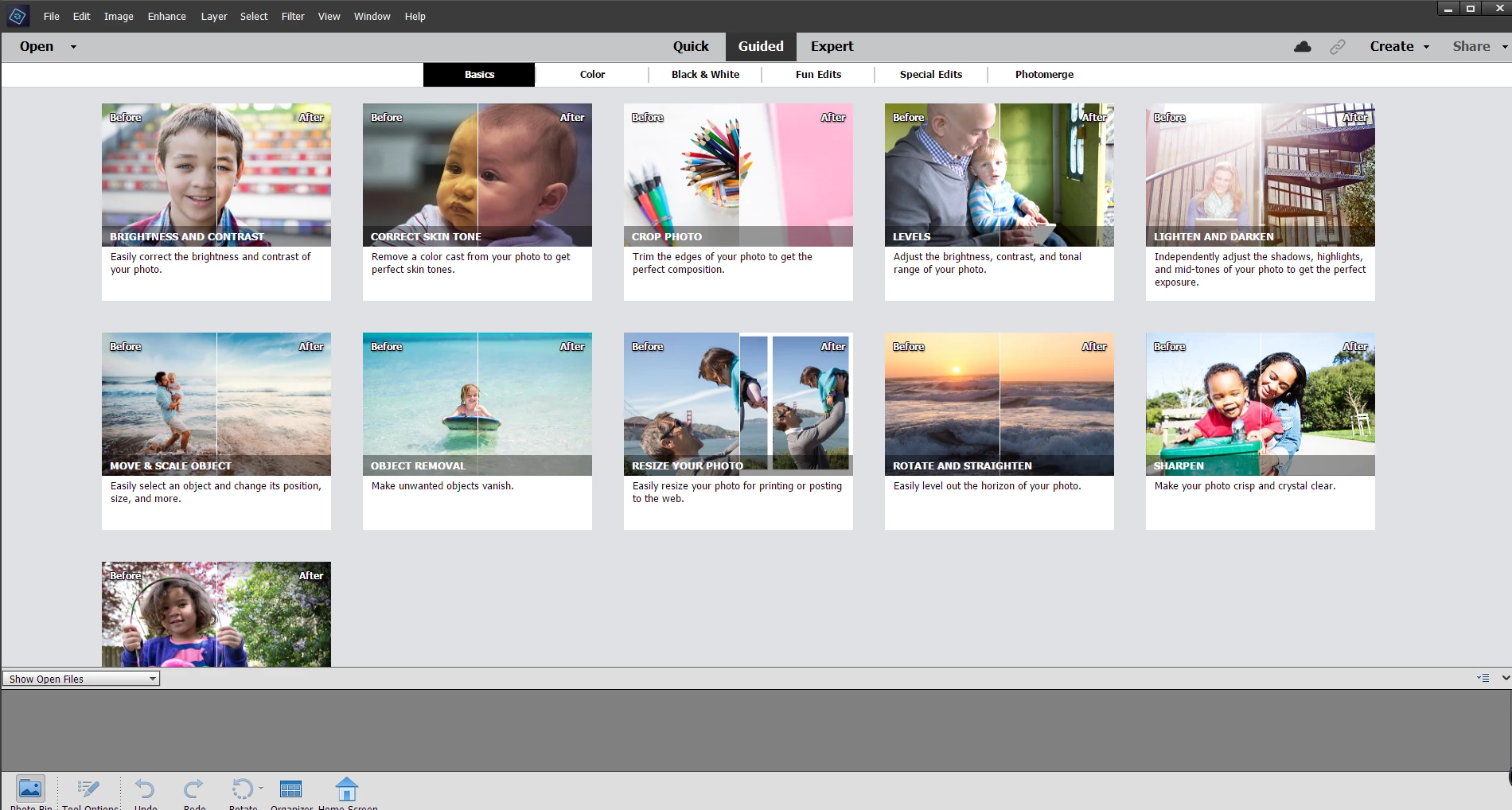The width and height of the screenshot is (1512, 810).
Task: Click the Open button
Action: [x=37, y=46]
